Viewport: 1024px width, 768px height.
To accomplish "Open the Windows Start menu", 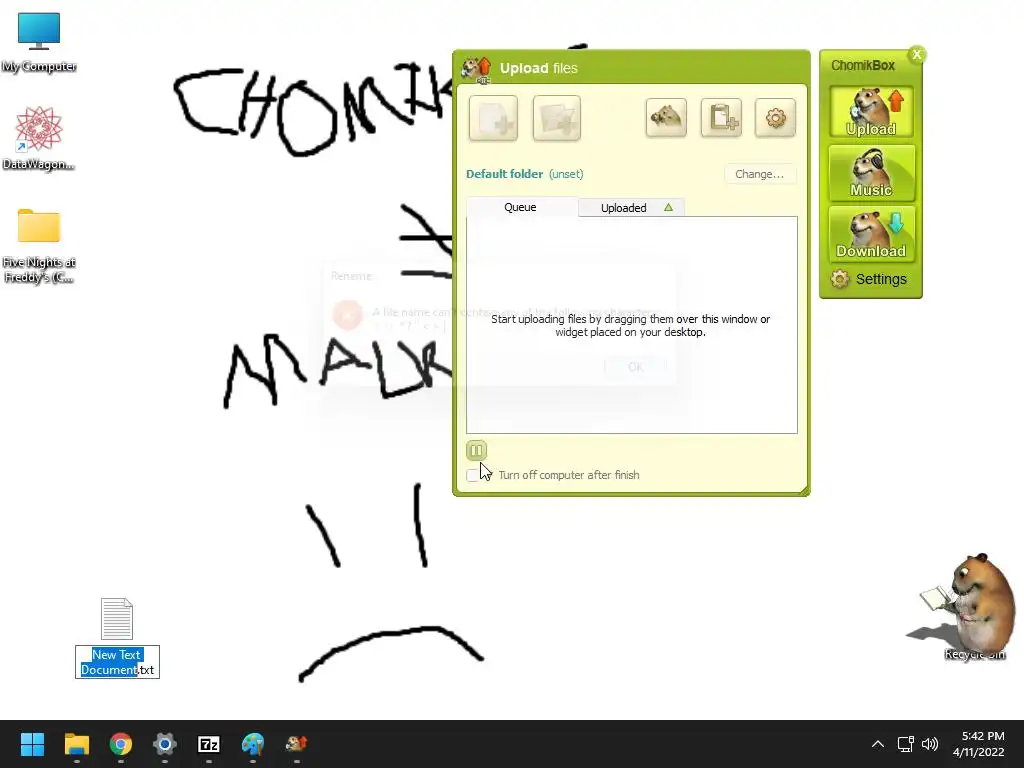I will coord(32,744).
